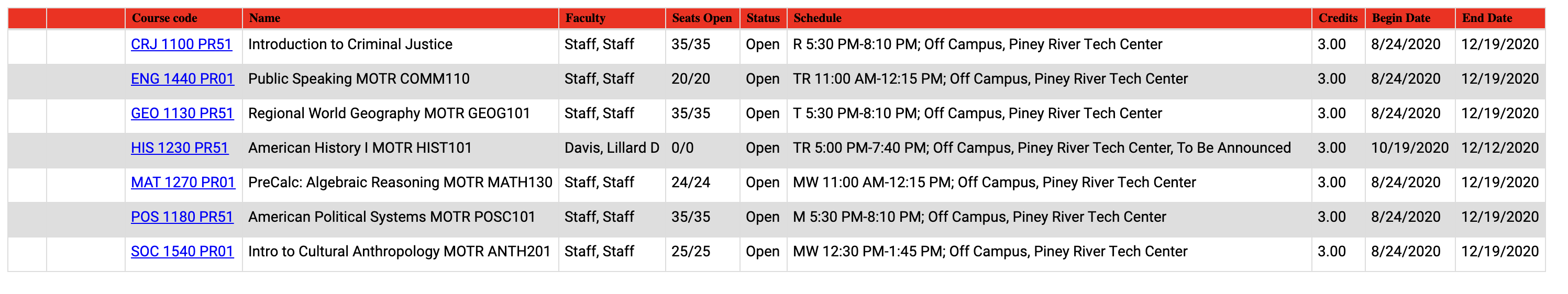Open the ENG 1440 PR01 course link
Viewport: 1568px width, 294px height.
(x=183, y=79)
